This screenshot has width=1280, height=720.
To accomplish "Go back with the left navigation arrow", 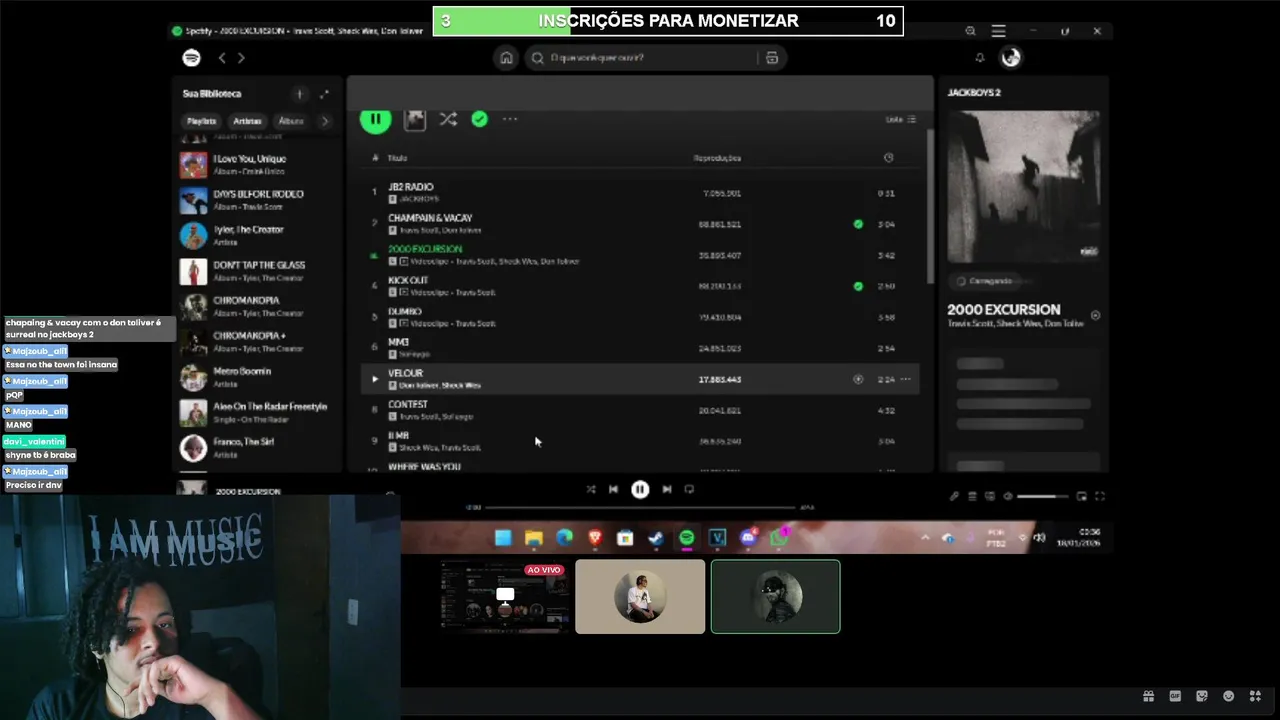I will (222, 58).
